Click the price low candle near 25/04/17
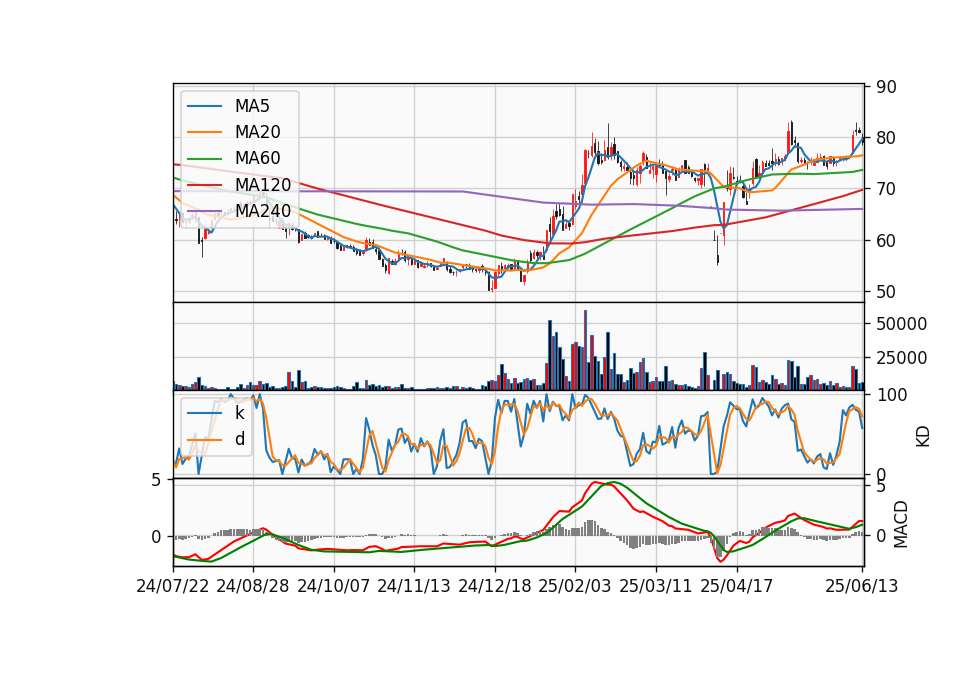This screenshot has width=960, height=690. 718,252
